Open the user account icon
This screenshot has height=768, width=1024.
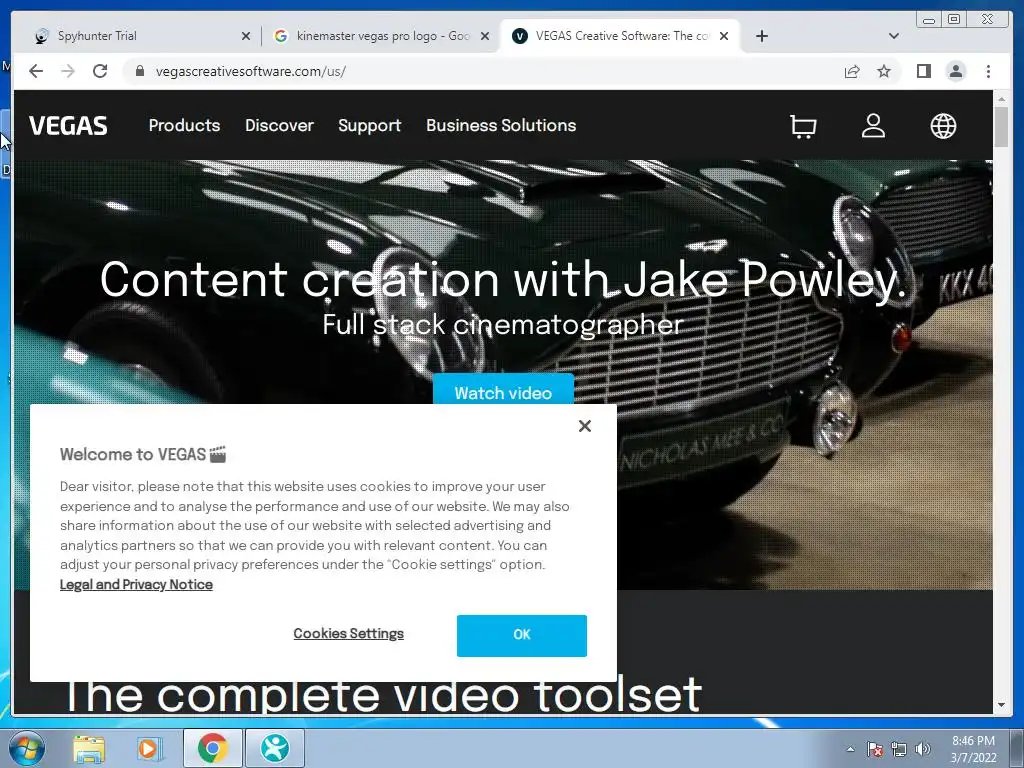[873, 126]
